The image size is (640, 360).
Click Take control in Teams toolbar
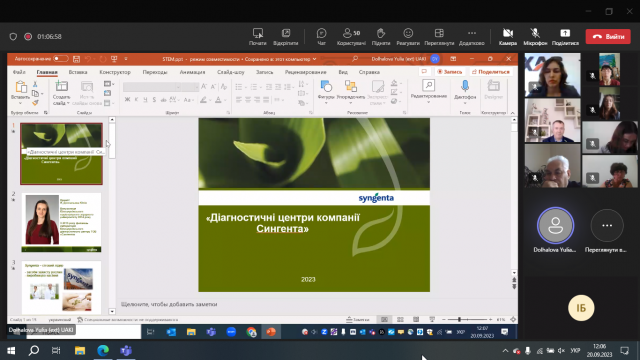tap(258, 37)
